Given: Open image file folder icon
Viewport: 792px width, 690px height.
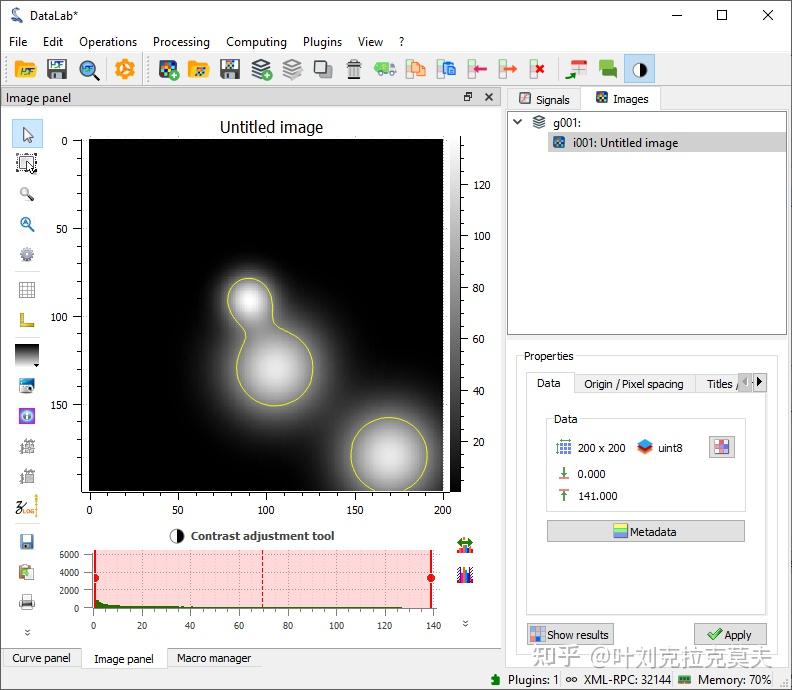Looking at the screenshot, I should pyautogui.click(x=199, y=69).
